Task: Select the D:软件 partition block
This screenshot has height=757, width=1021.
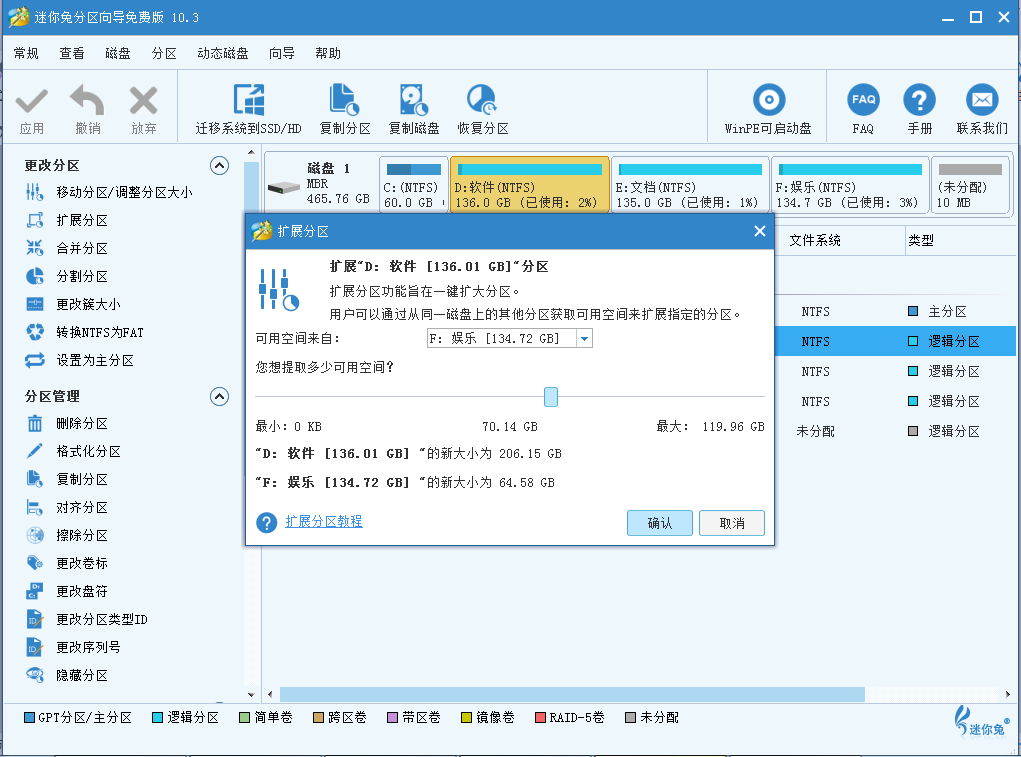Action: pos(529,185)
